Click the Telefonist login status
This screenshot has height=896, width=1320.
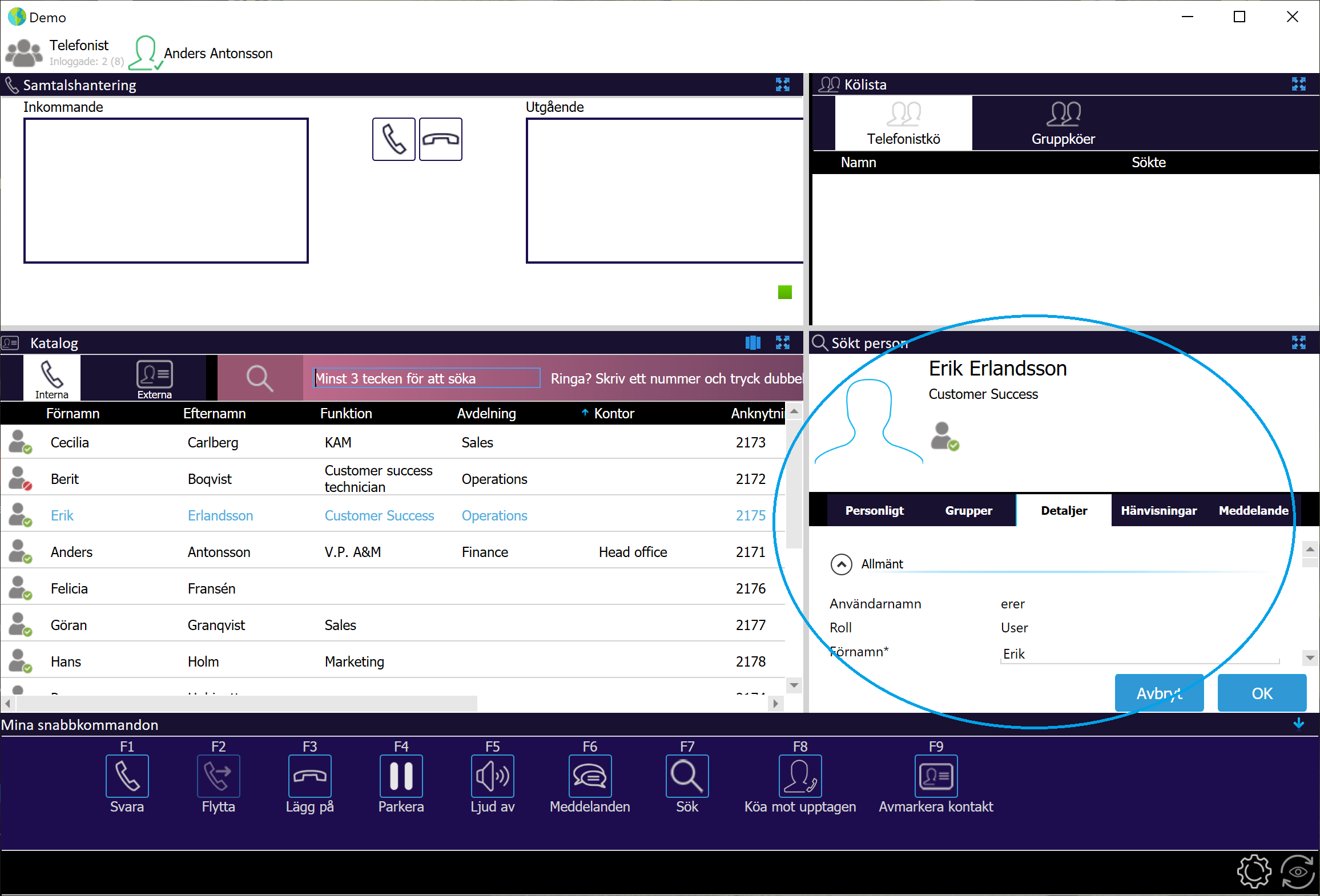[65, 53]
